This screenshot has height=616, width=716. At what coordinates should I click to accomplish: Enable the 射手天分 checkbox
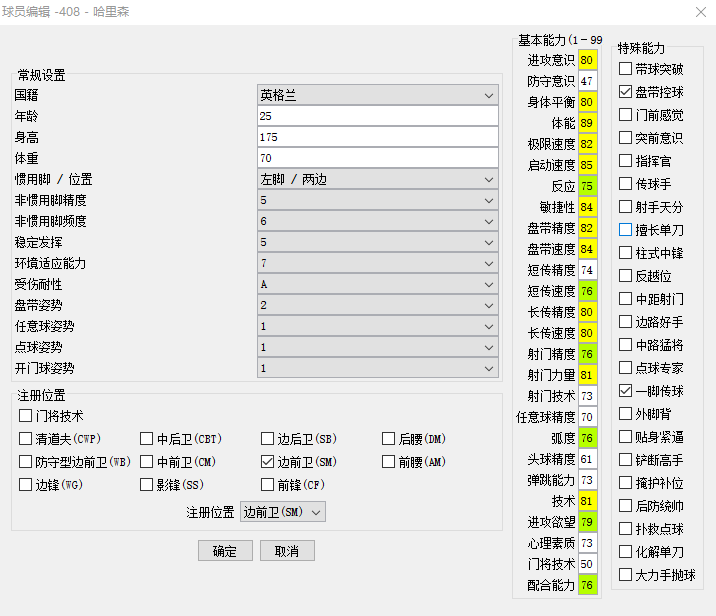[626, 207]
